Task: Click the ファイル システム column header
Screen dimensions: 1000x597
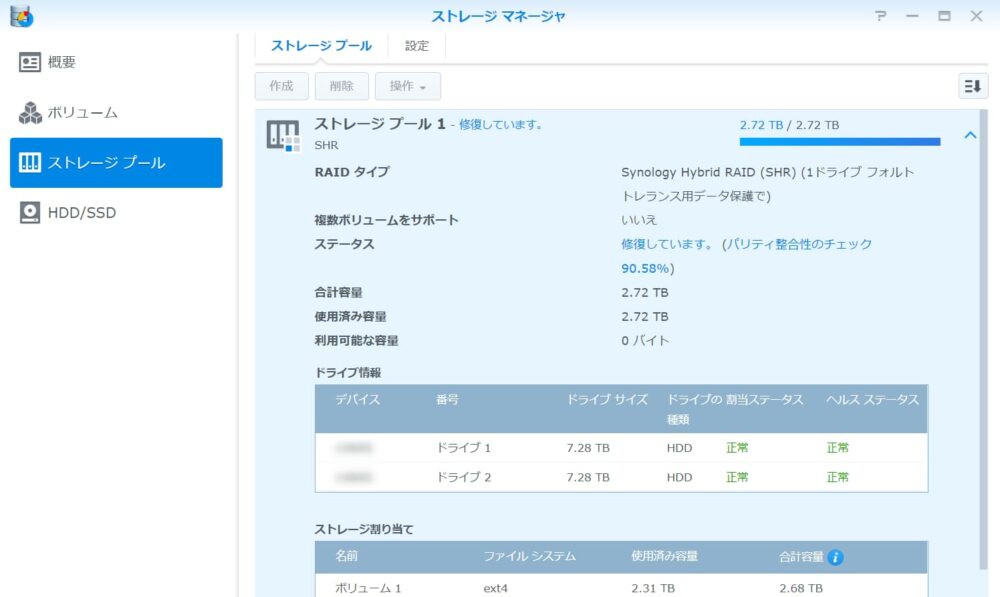Action: click(x=529, y=556)
